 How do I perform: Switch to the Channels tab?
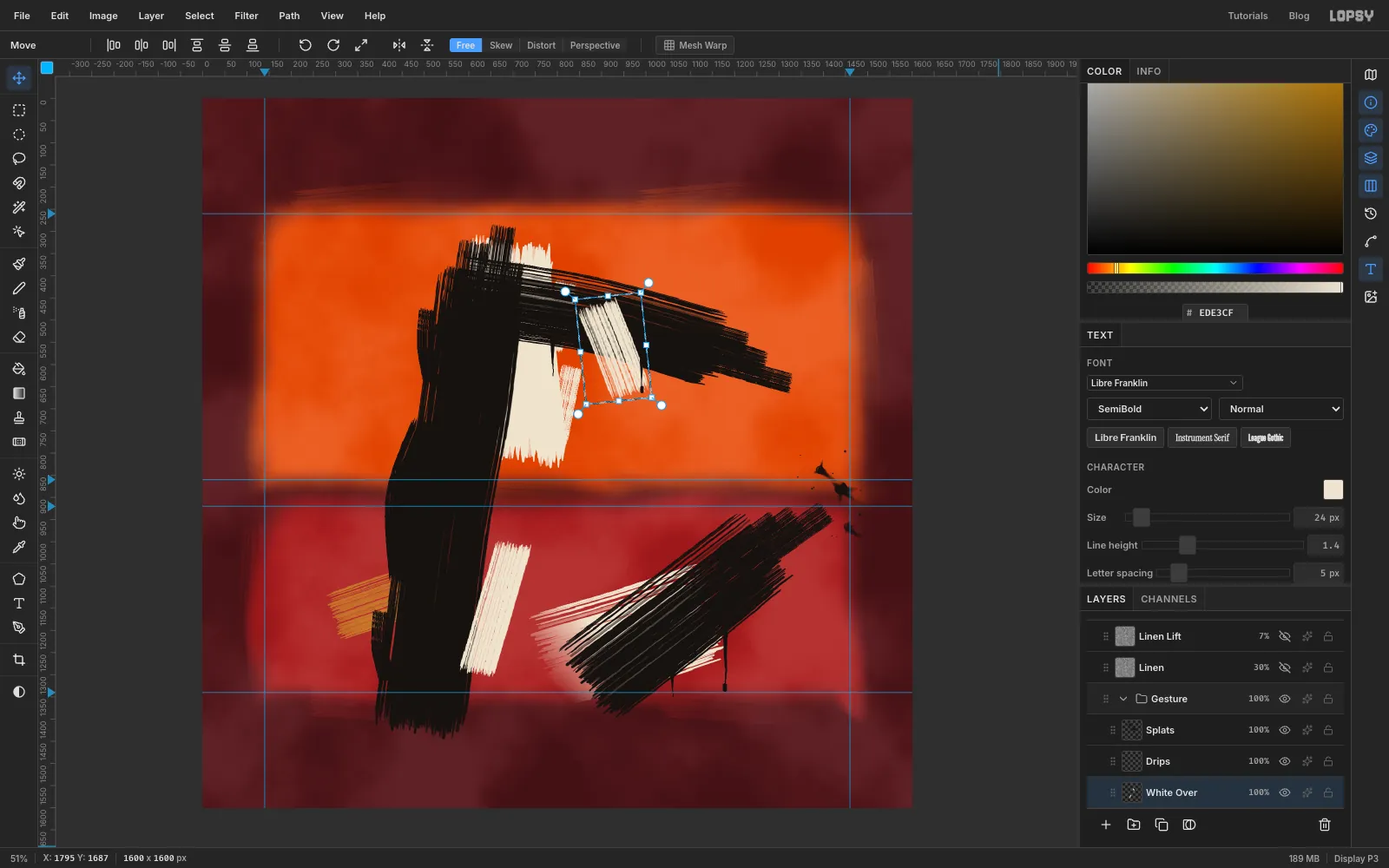pyautogui.click(x=1168, y=599)
